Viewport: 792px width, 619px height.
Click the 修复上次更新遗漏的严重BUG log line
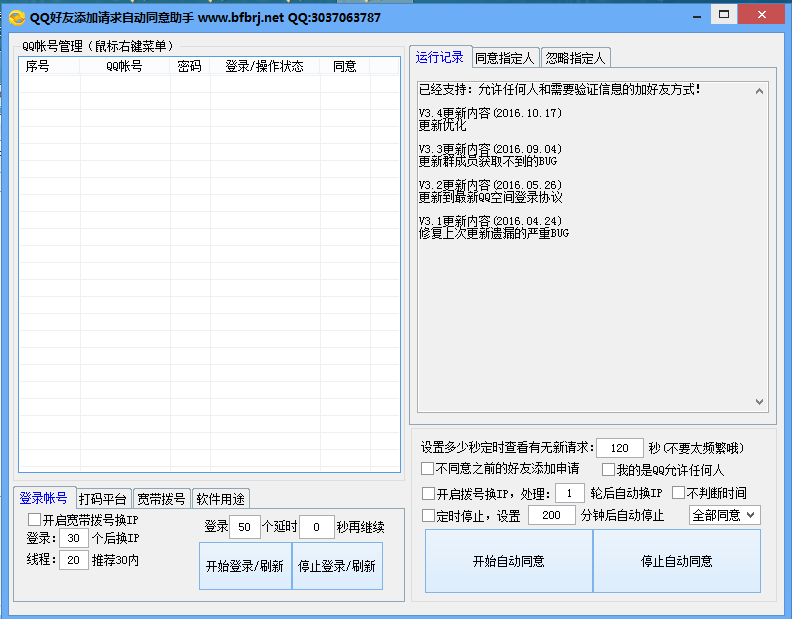[x=494, y=233]
